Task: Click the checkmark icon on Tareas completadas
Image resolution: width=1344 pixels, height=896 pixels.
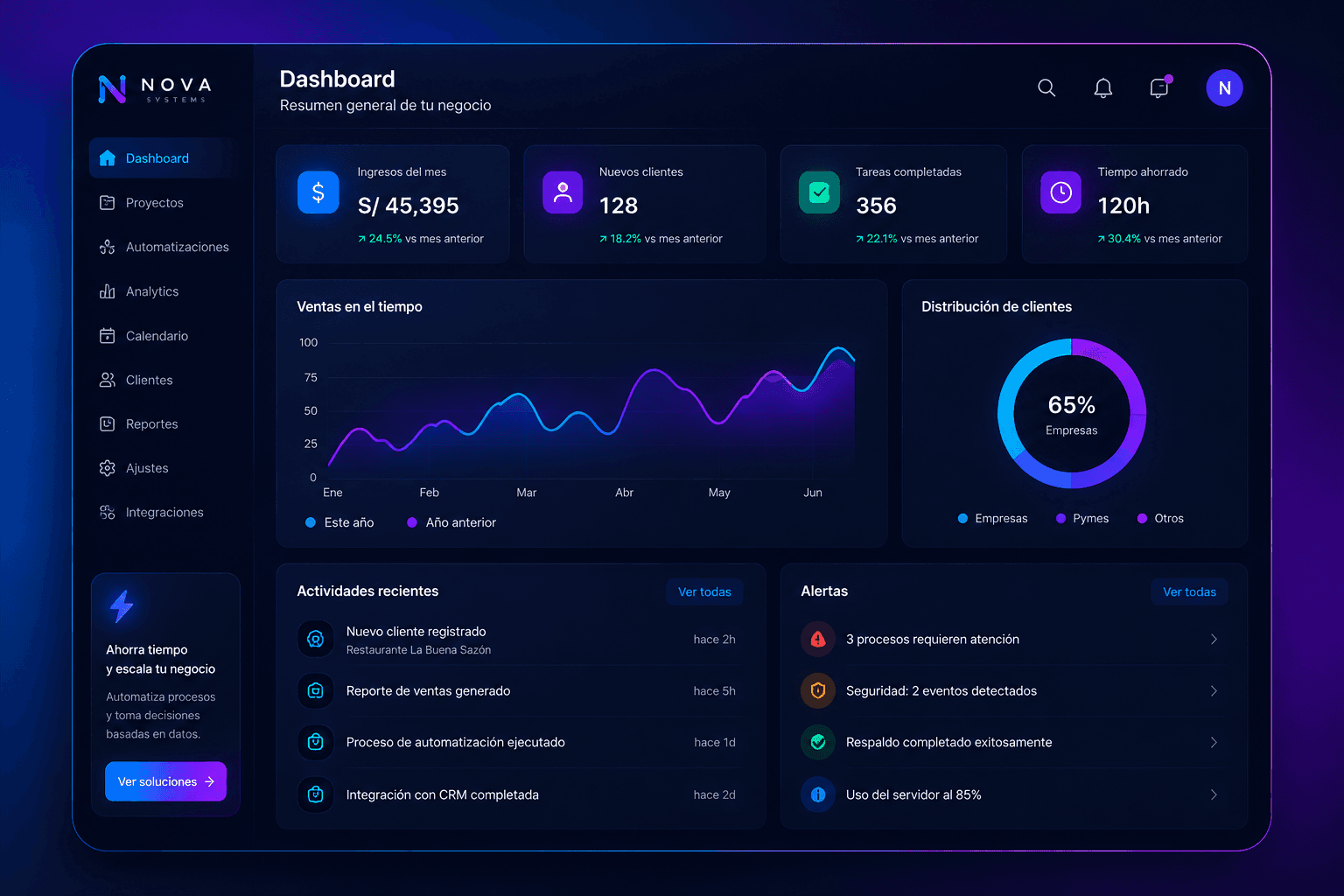Action: click(x=820, y=192)
